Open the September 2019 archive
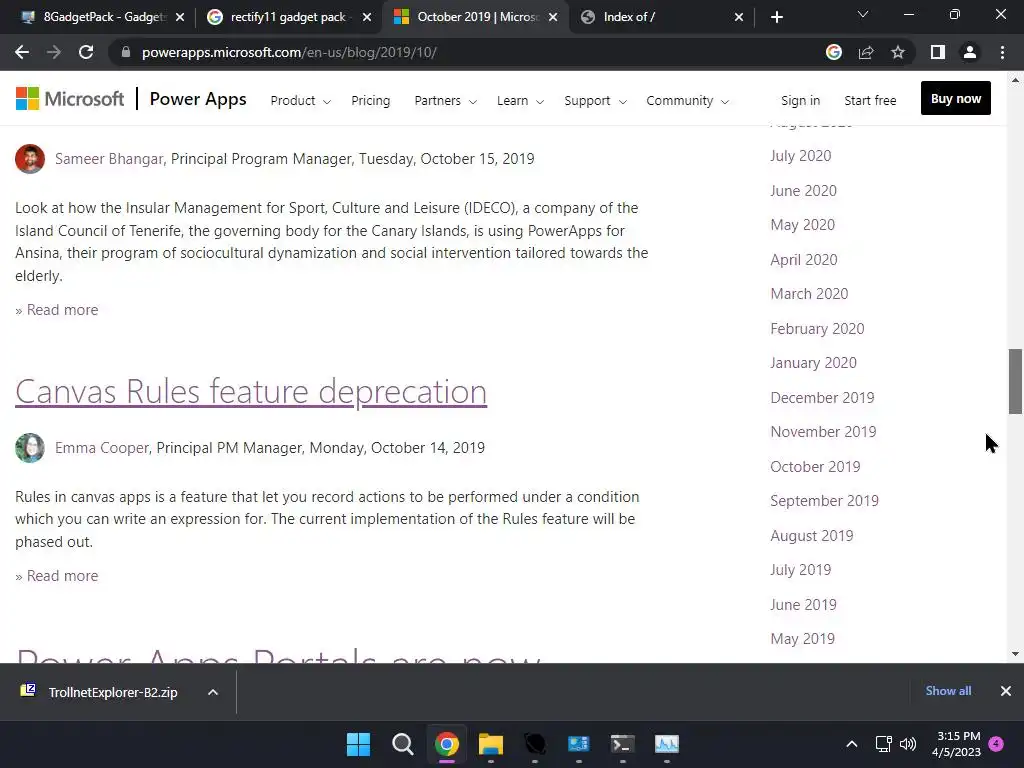The height and width of the screenshot is (768, 1024). tap(824, 501)
